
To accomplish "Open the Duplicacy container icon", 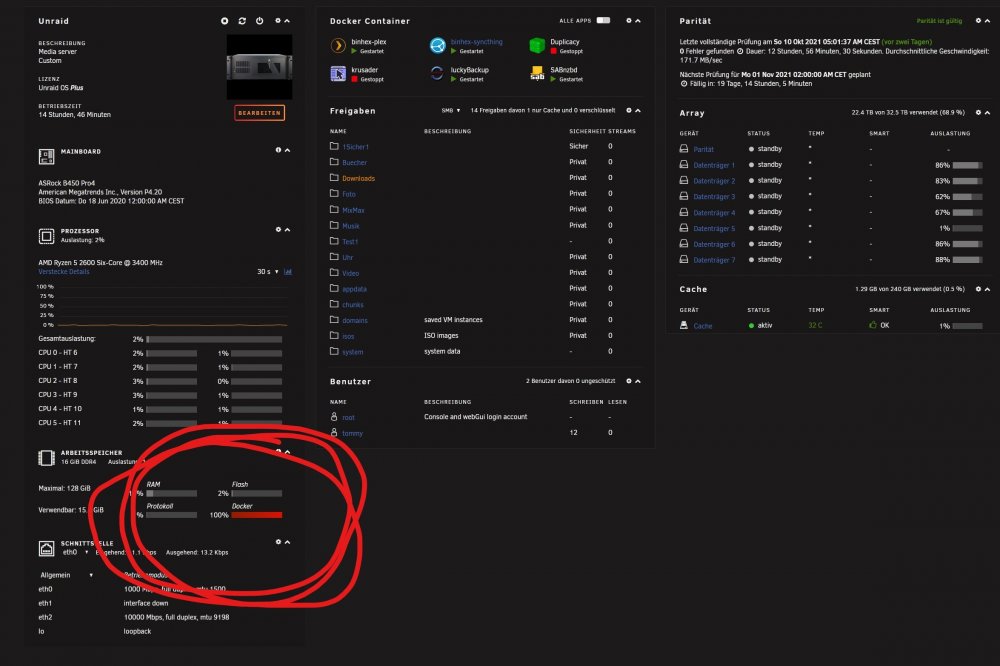I will coord(537,46).
